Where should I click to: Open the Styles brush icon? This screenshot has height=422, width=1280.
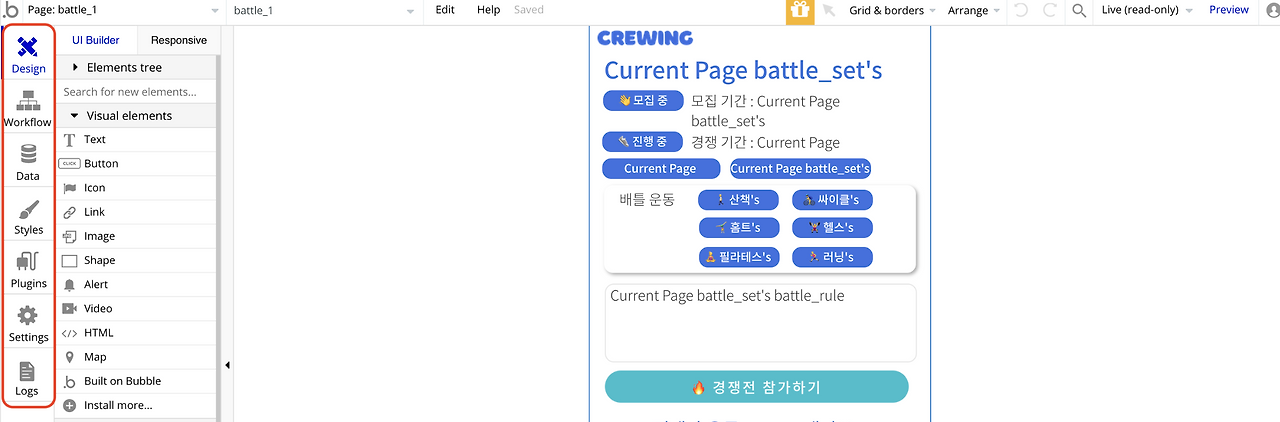click(x=28, y=209)
